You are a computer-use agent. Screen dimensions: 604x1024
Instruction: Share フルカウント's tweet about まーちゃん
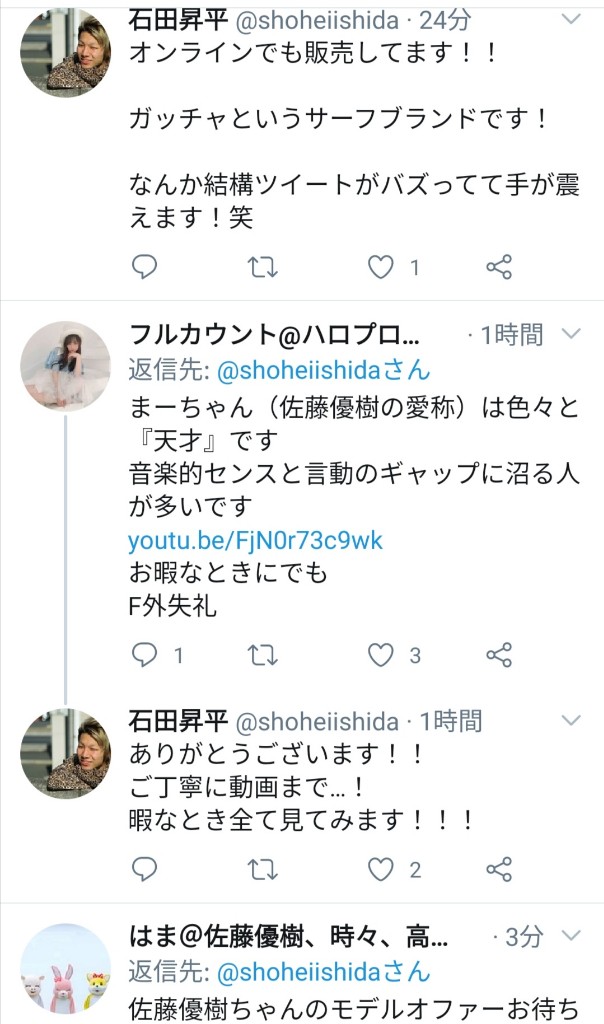point(499,655)
